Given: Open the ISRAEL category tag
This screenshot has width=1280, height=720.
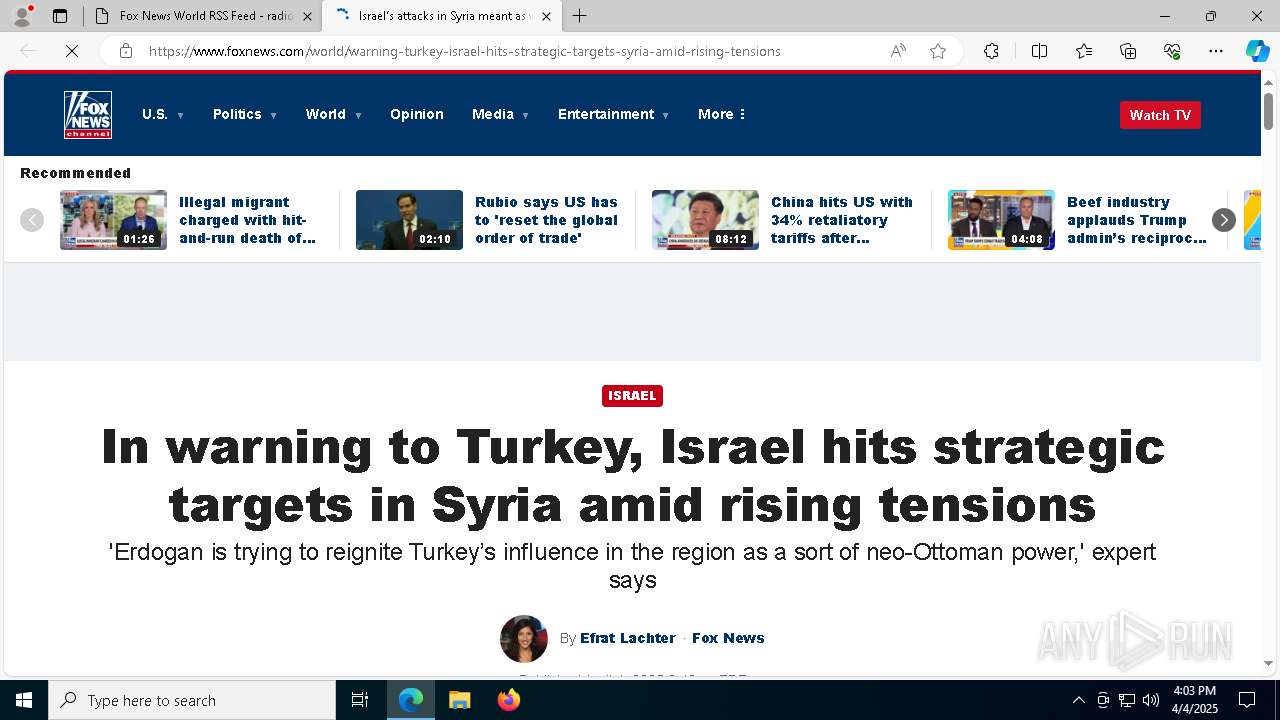Looking at the screenshot, I should pyautogui.click(x=632, y=396).
